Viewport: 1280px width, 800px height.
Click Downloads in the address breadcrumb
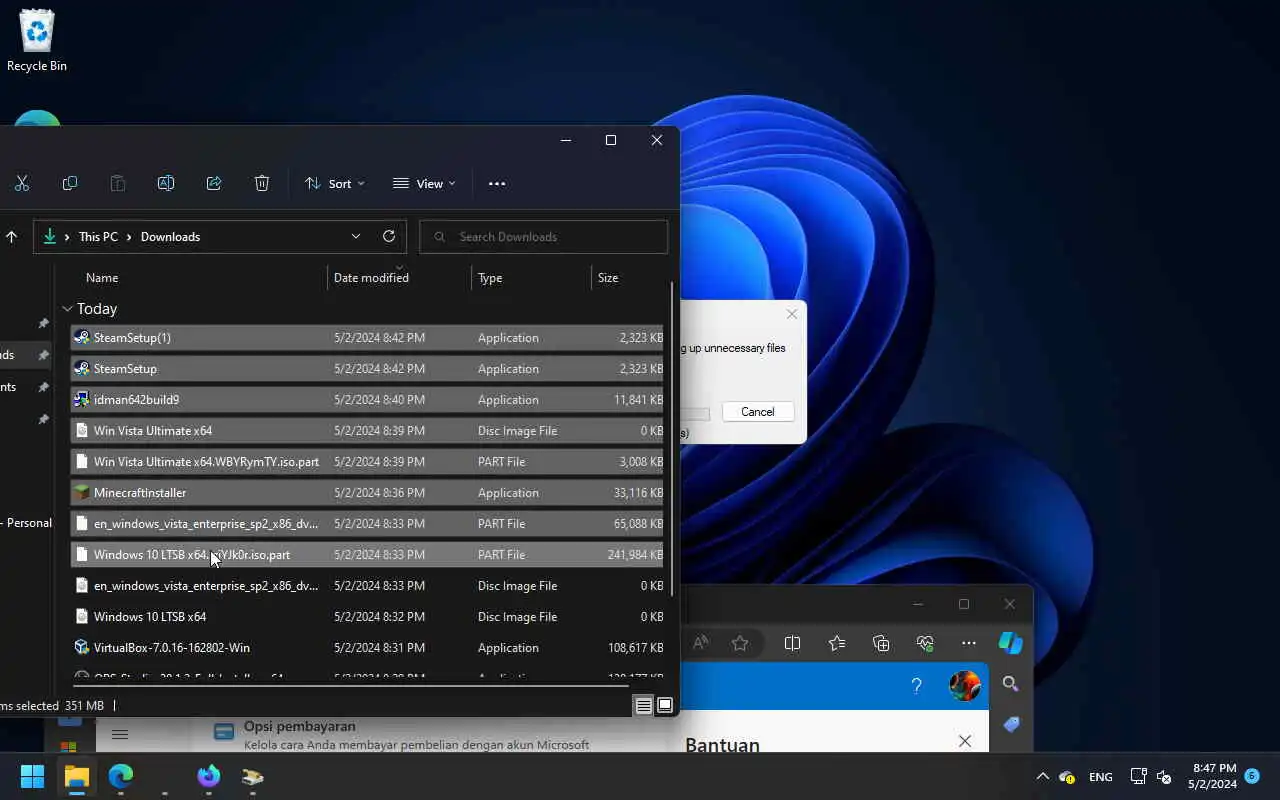click(x=171, y=237)
